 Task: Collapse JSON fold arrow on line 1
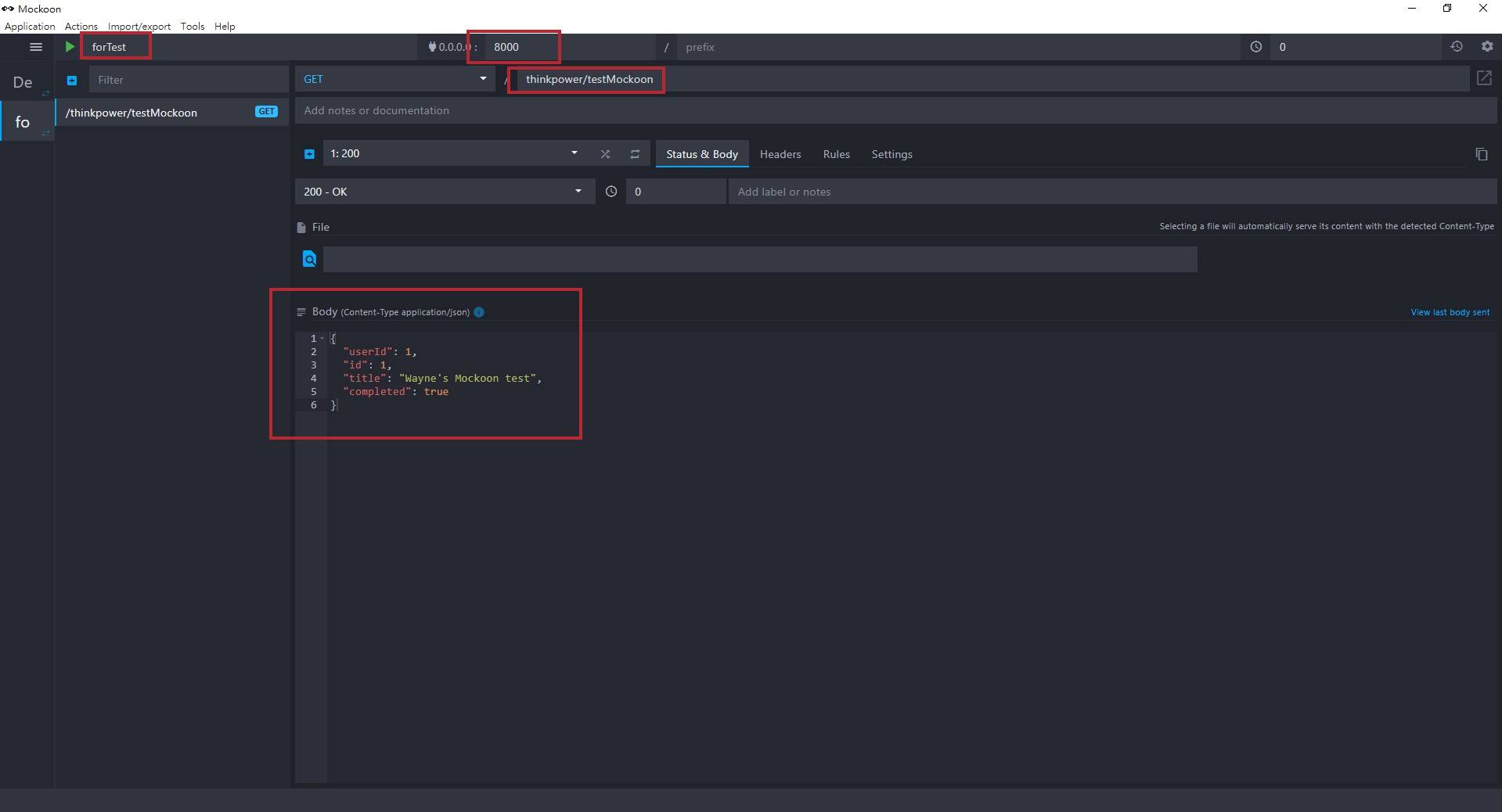point(322,338)
